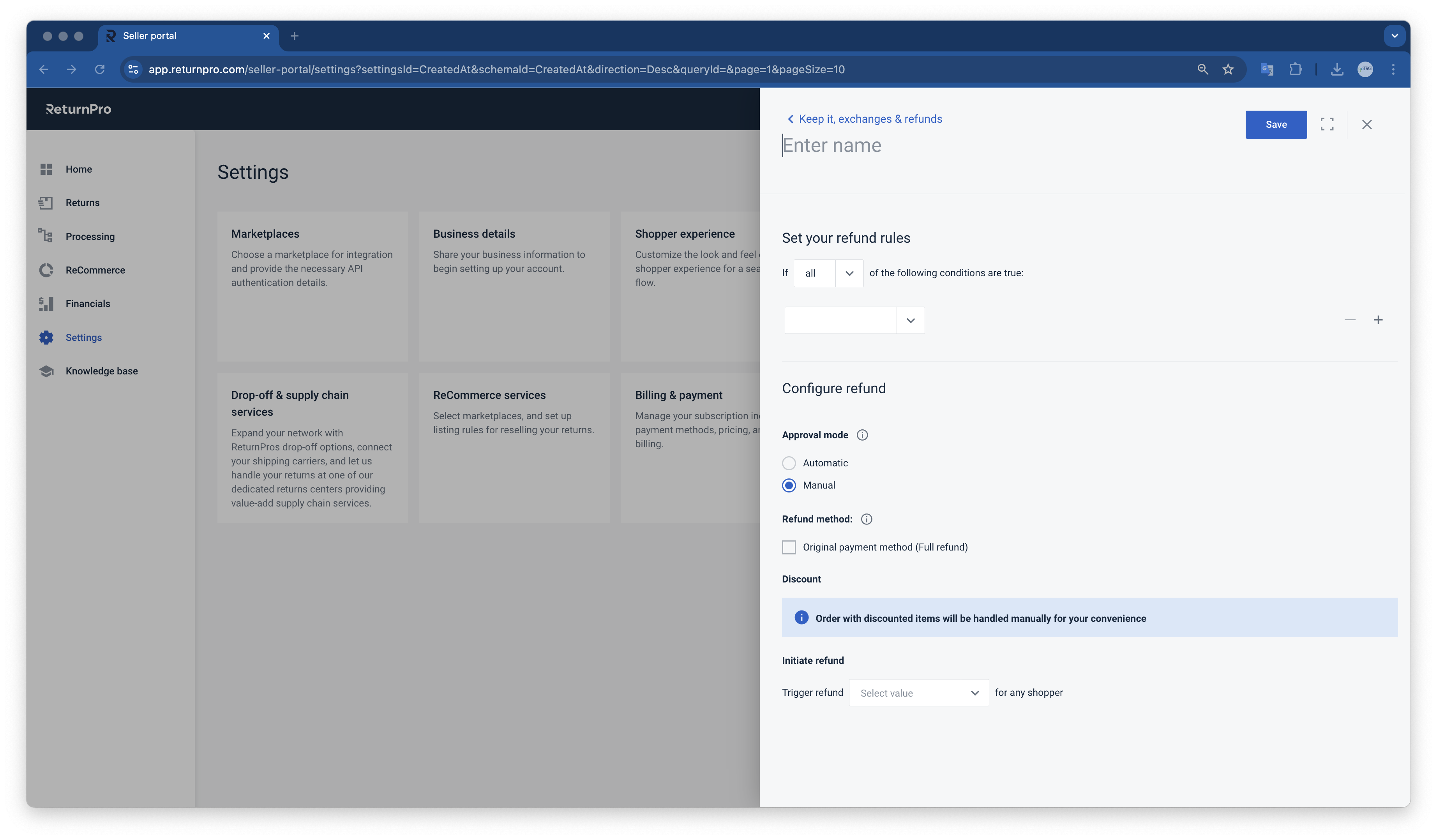Click the page zoom magnifier icon
The width and height of the screenshot is (1437, 840).
(x=1203, y=70)
